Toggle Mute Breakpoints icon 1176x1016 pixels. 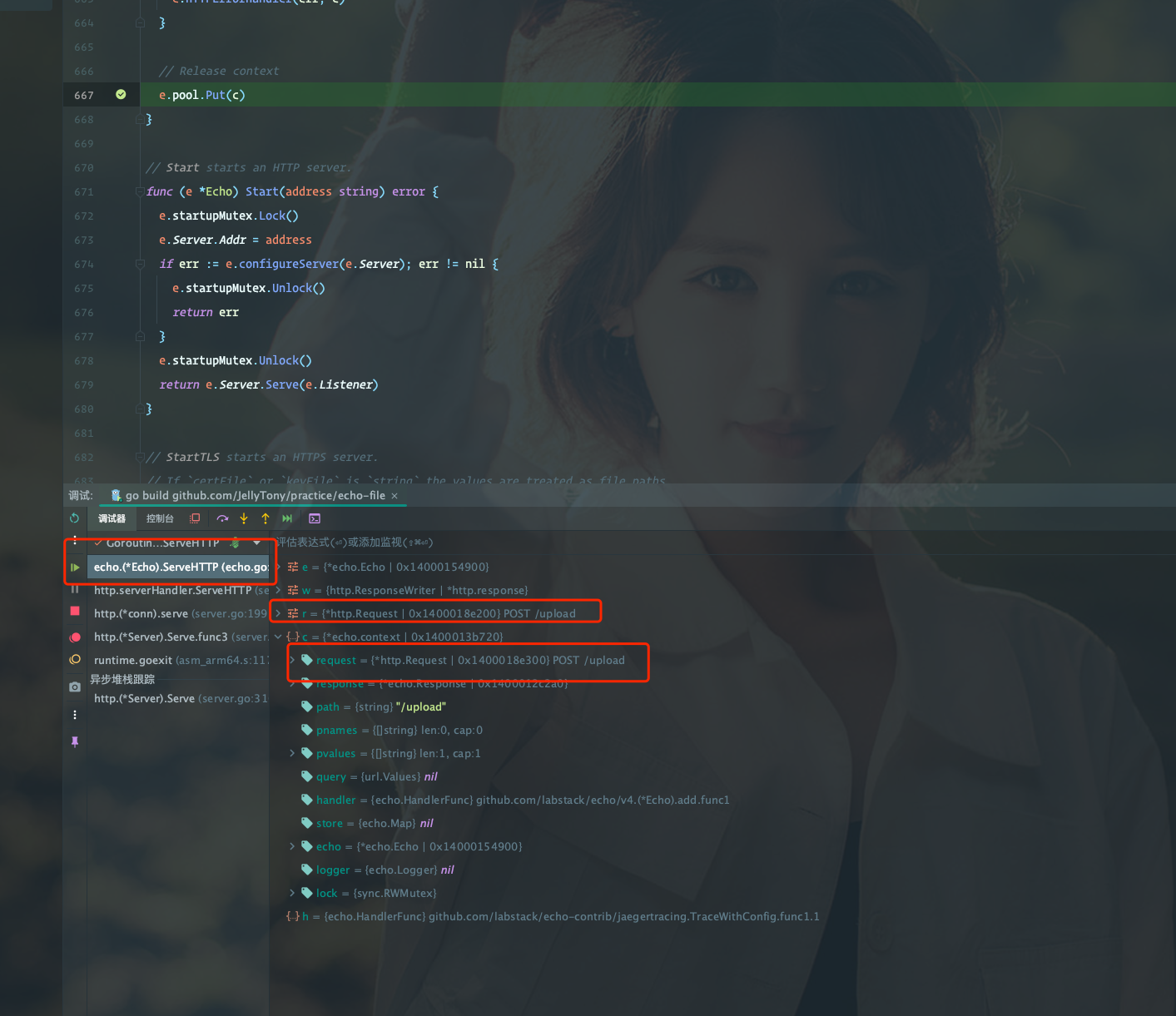[x=75, y=659]
